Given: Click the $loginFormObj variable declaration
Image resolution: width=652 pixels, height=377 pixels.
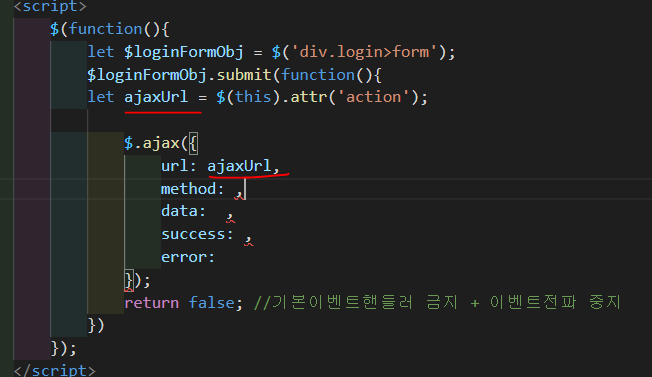Looking at the screenshot, I should 183,53.
